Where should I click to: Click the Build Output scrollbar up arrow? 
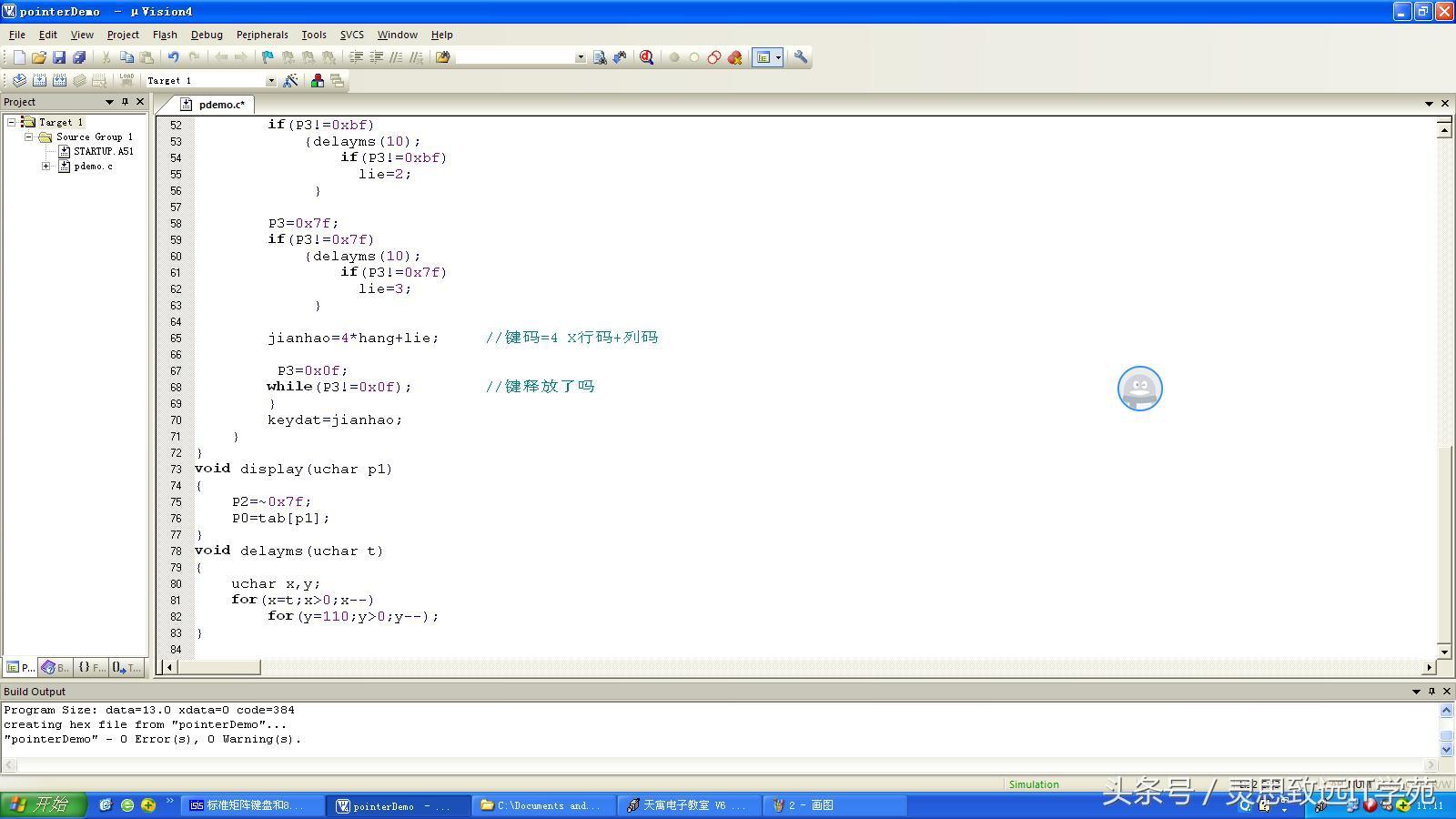[x=1446, y=710]
